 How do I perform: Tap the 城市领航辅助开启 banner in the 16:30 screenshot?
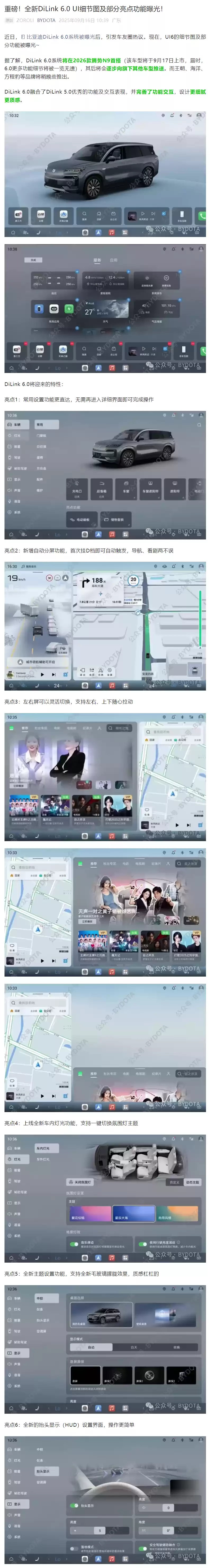(37, 662)
